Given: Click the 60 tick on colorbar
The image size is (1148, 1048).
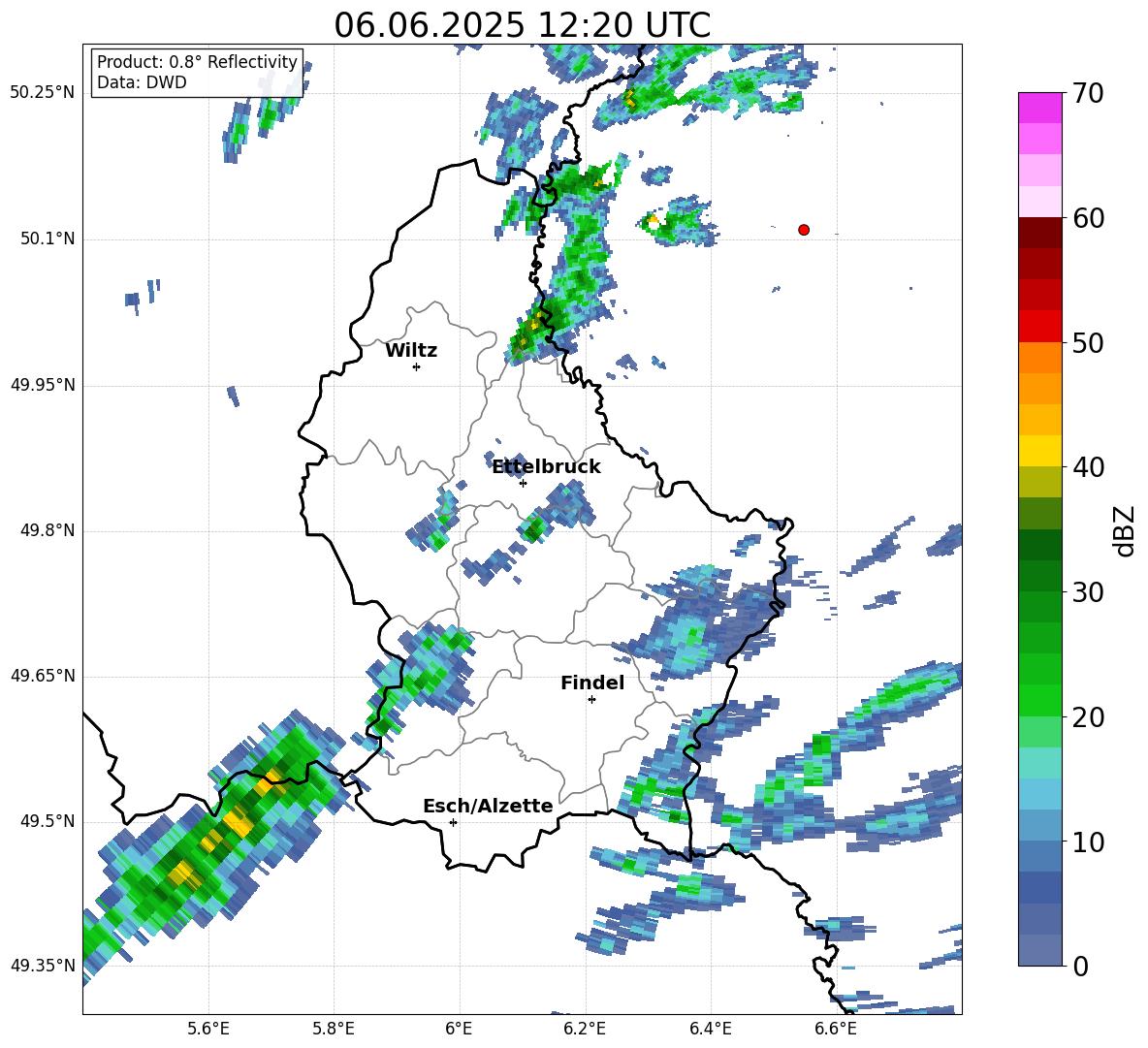Looking at the screenshot, I should pyautogui.click(x=1087, y=218).
